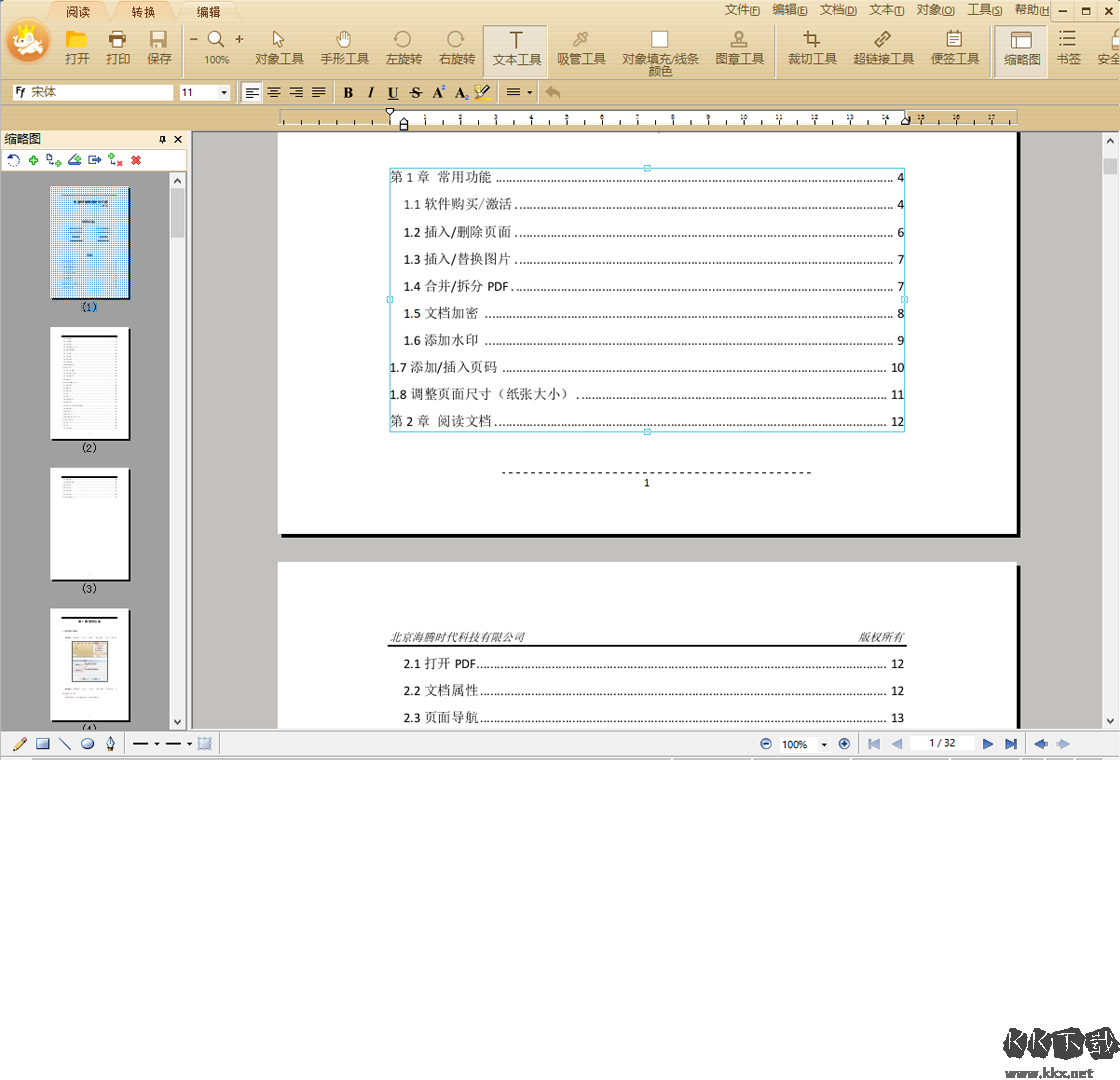Viewport: 1120px width, 1080px height.
Task: Toggle the Thumbnails panel button (缩略图)
Action: pos(1021,50)
